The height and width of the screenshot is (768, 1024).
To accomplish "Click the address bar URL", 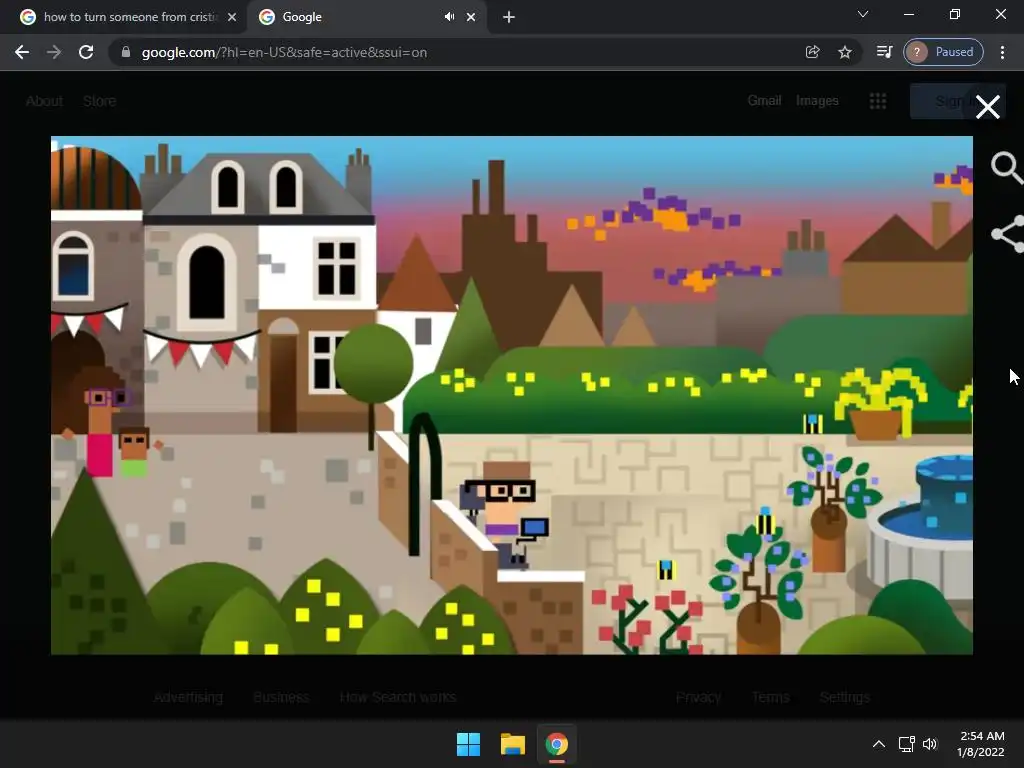I will (x=284, y=52).
